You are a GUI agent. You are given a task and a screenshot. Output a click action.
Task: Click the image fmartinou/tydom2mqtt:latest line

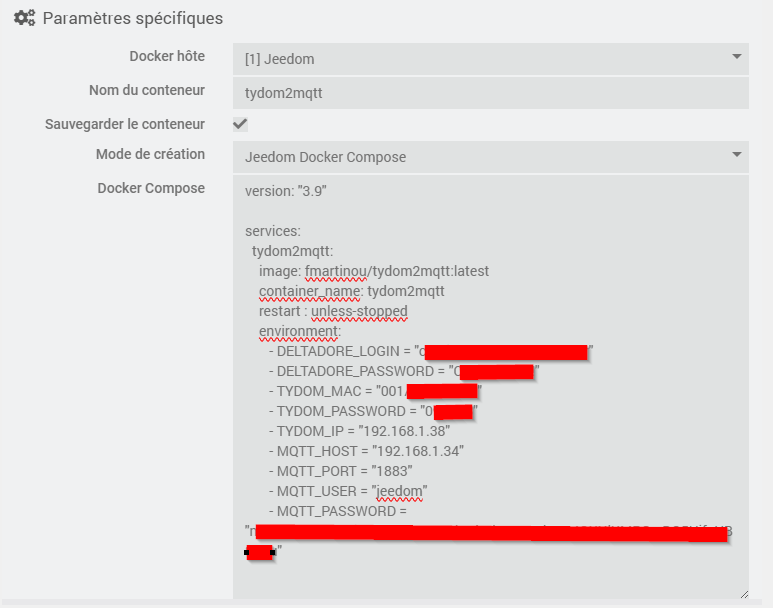point(373,271)
